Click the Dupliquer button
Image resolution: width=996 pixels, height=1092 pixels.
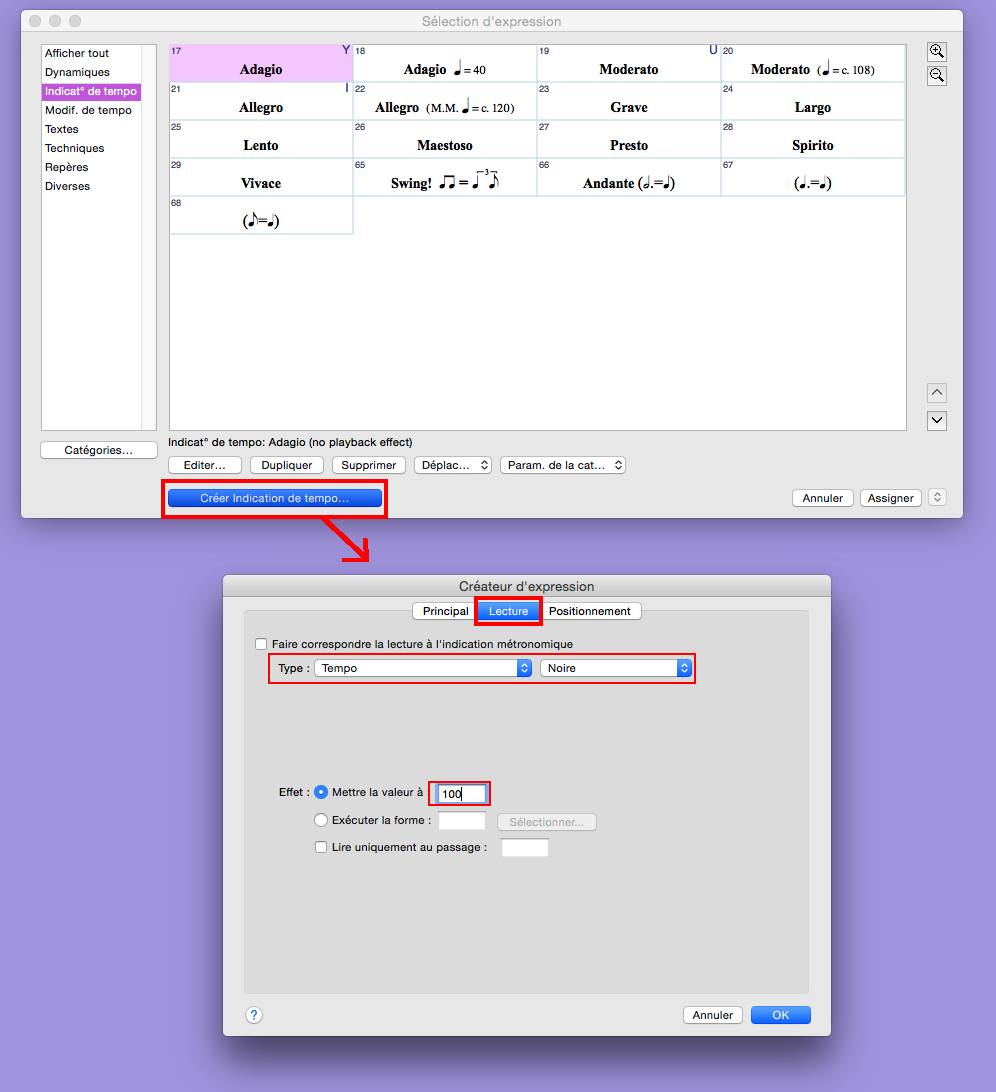click(287, 465)
